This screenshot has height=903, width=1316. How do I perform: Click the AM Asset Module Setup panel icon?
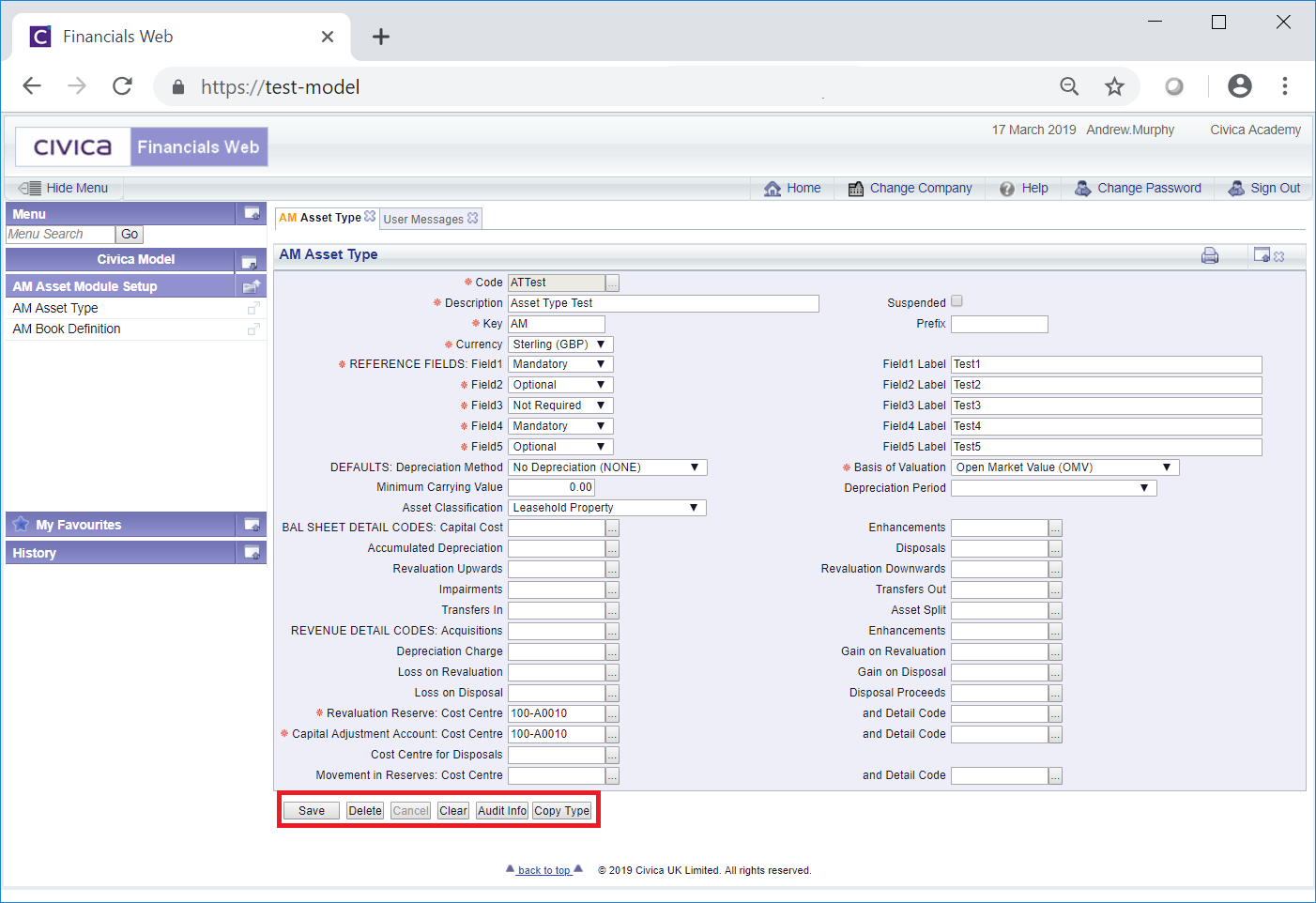(x=251, y=286)
